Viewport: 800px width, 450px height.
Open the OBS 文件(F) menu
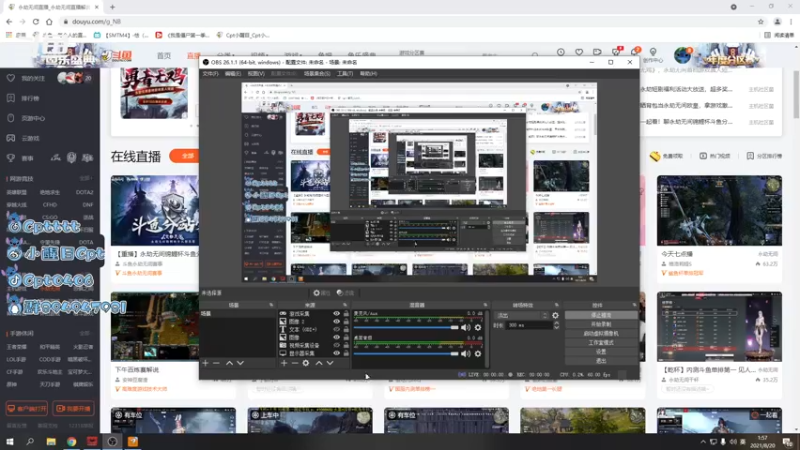pos(210,73)
